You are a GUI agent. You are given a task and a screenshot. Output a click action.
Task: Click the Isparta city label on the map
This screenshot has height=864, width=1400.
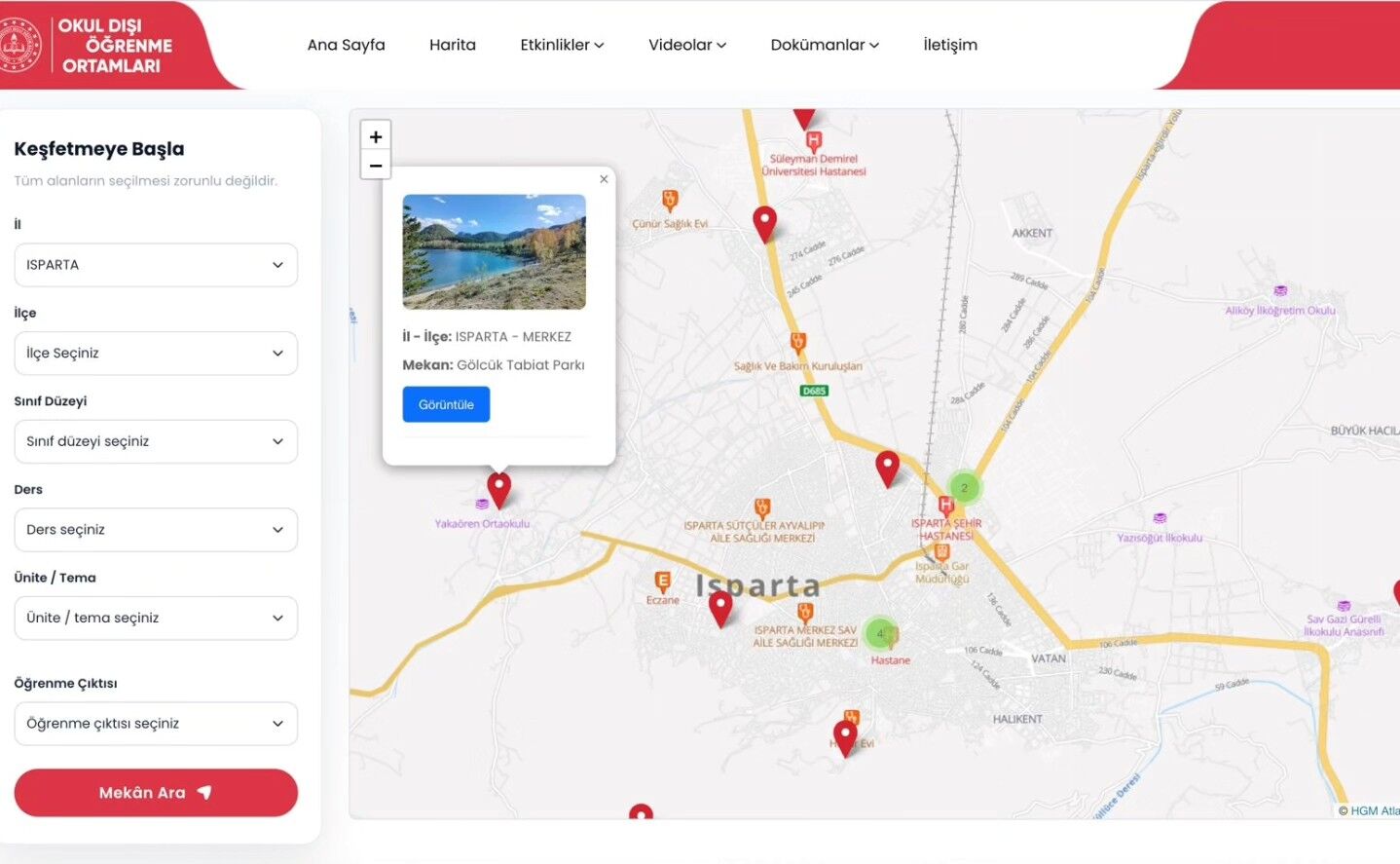click(x=757, y=586)
